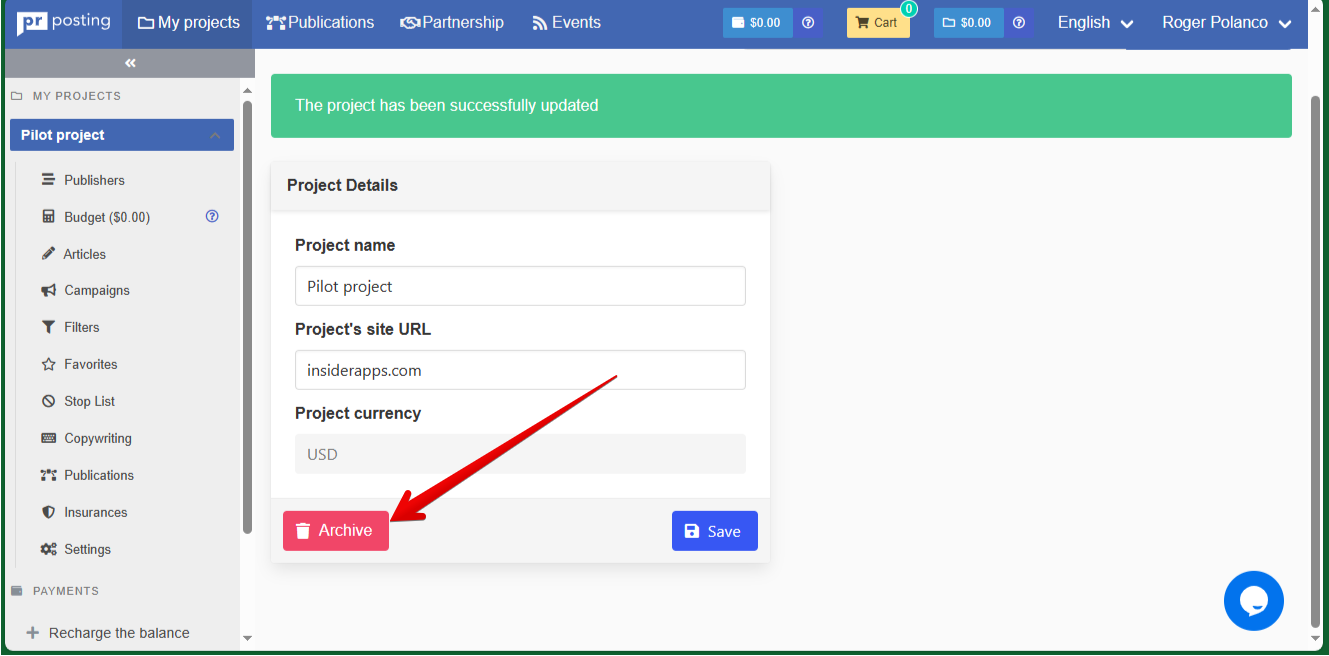Open Favorites in the sidebar
The width and height of the screenshot is (1329, 656).
click(90, 364)
